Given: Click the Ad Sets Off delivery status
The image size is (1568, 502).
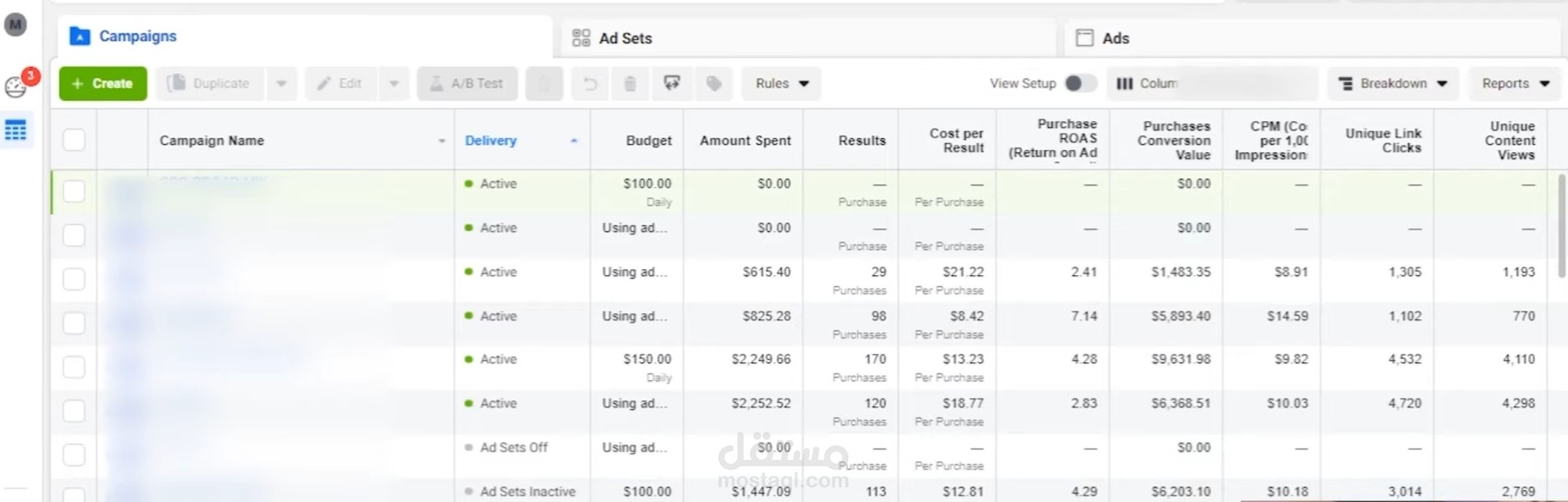Looking at the screenshot, I should pyautogui.click(x=514, y=447).
